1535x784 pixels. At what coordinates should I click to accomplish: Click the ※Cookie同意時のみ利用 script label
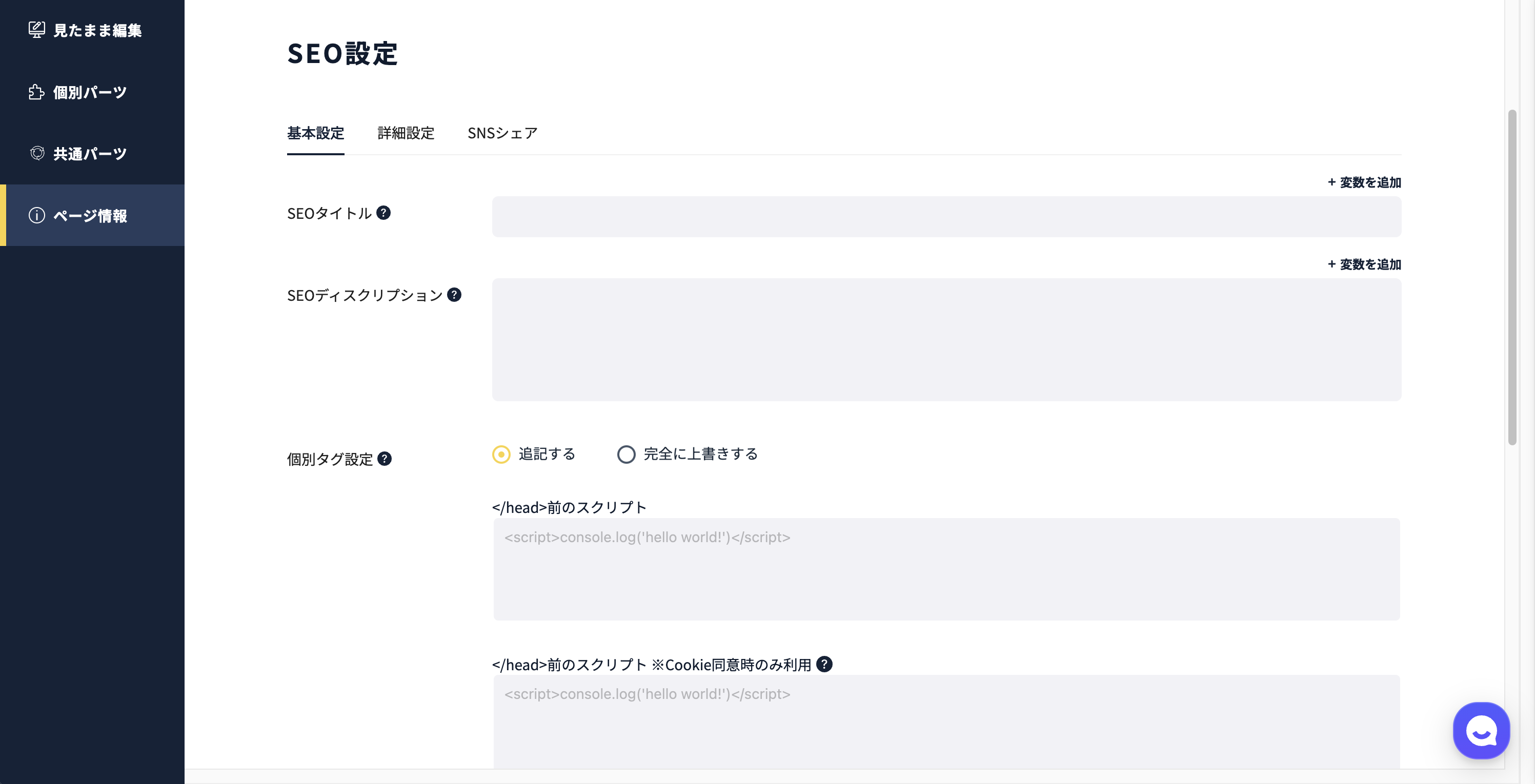[x=652, y=664]
